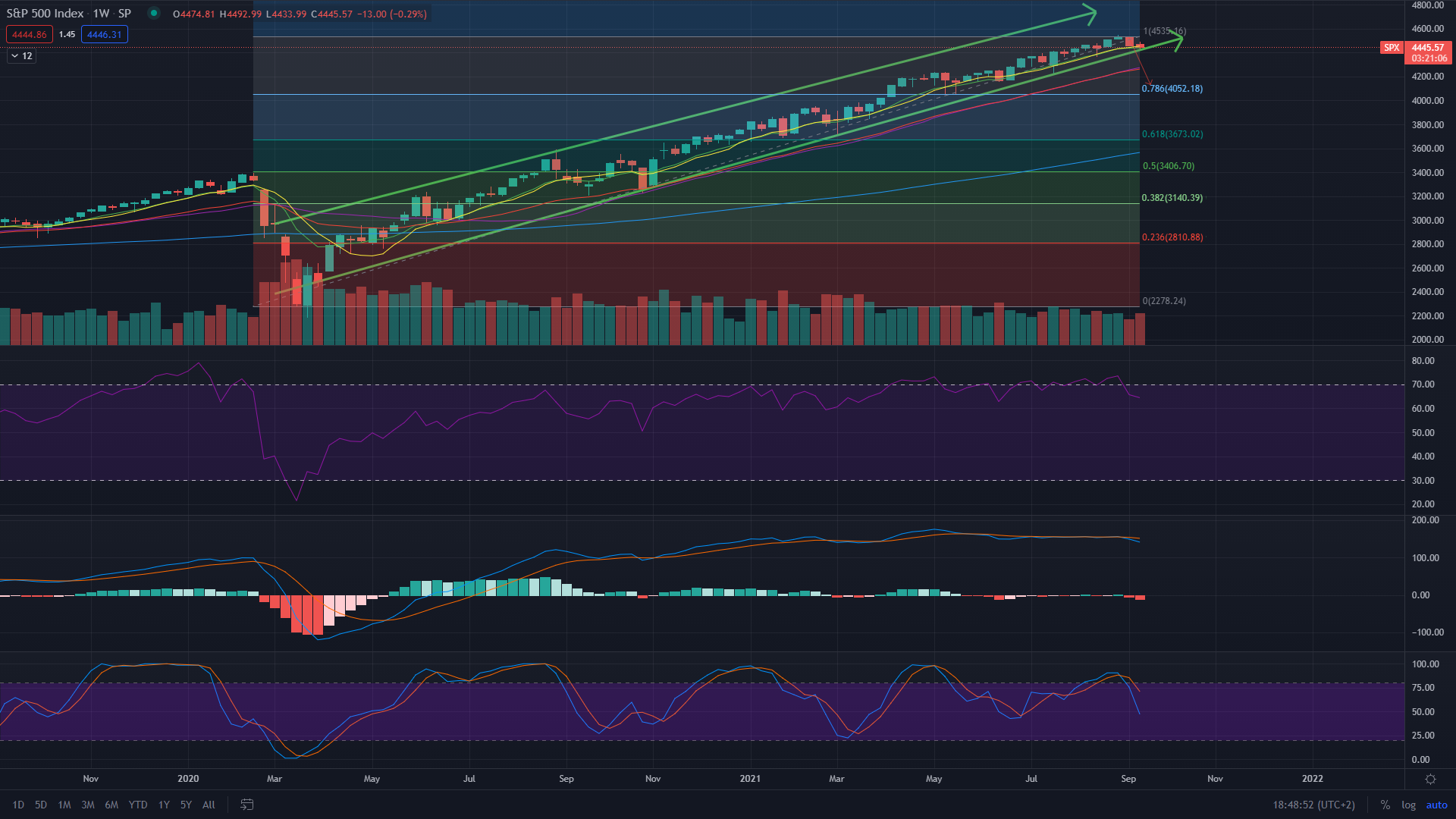Open chart settings gear icon

tap(1430, 779)
